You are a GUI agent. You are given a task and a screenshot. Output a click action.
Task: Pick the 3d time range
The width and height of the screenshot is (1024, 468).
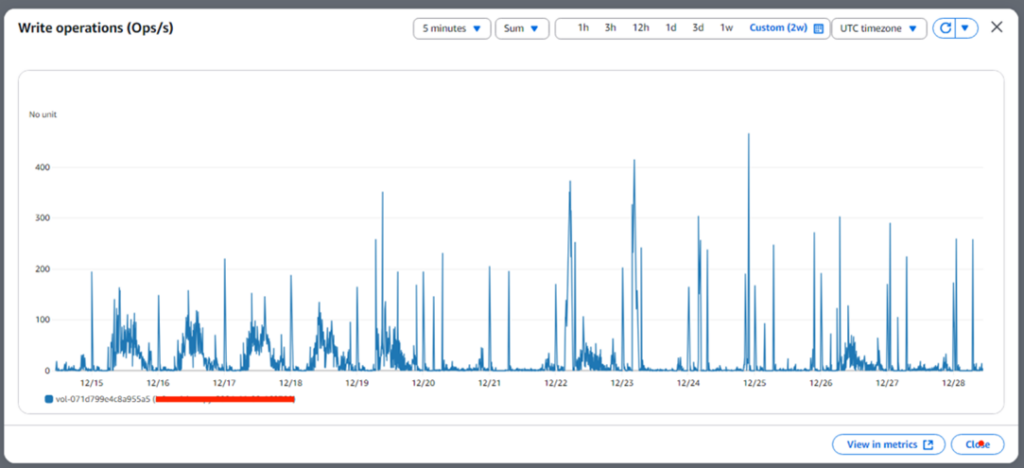[x=698, y=28]
